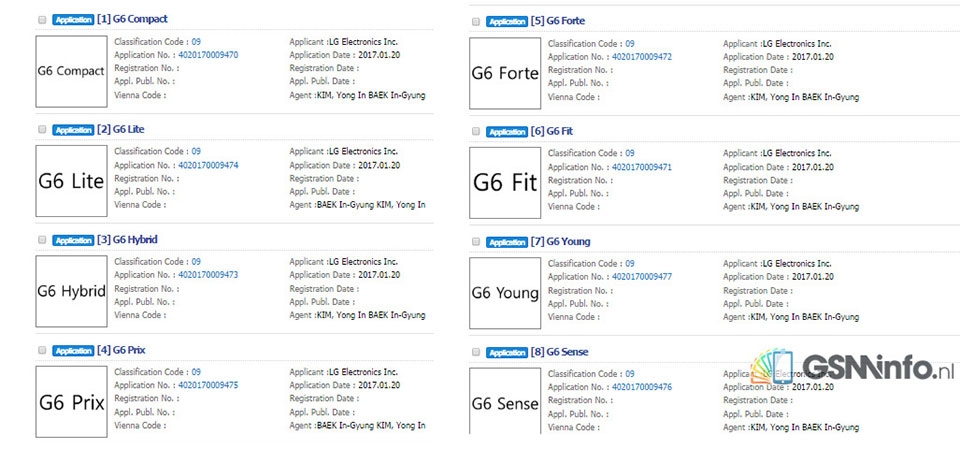Screen dimensions: 960x449
Task: Click the Application badge for G6 Sense
Action: [x=506, y=352]
